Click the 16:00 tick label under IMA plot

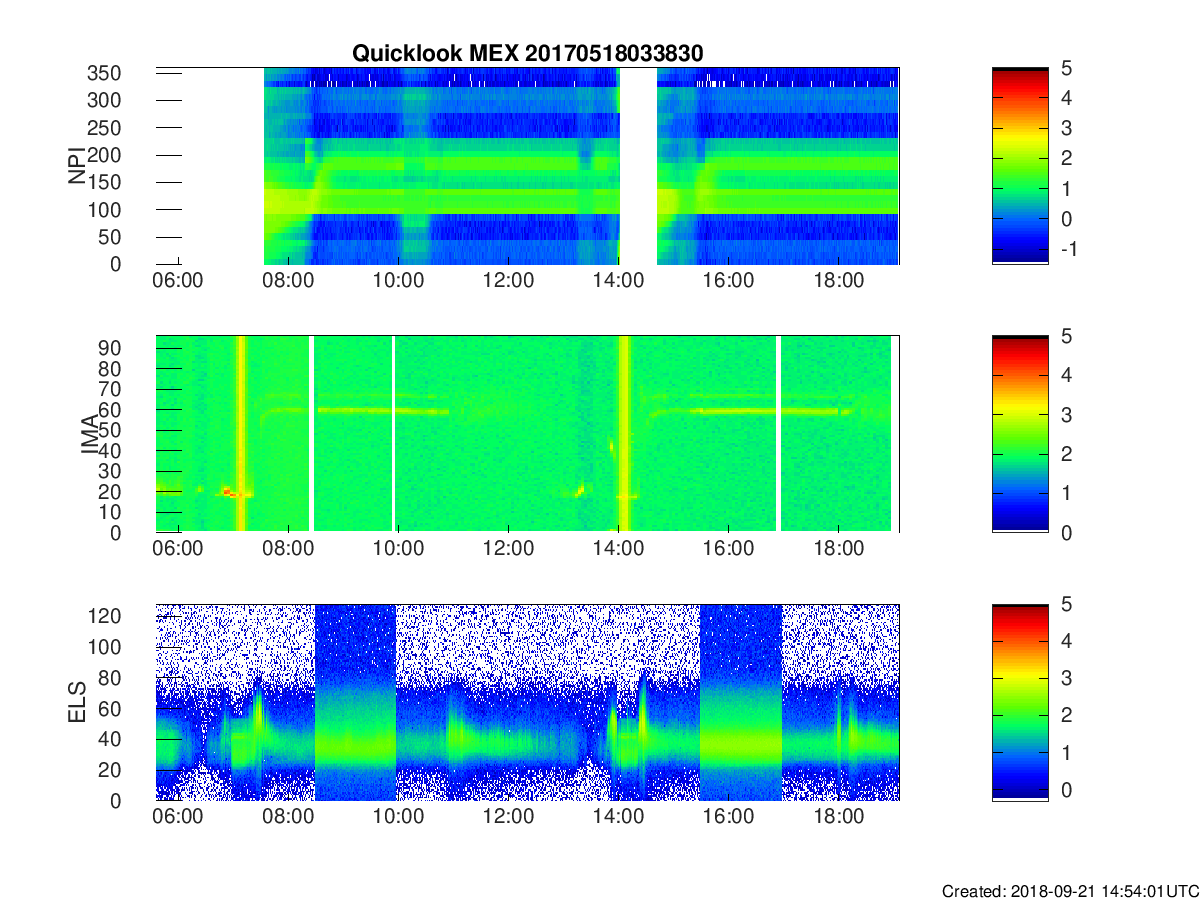729,549
